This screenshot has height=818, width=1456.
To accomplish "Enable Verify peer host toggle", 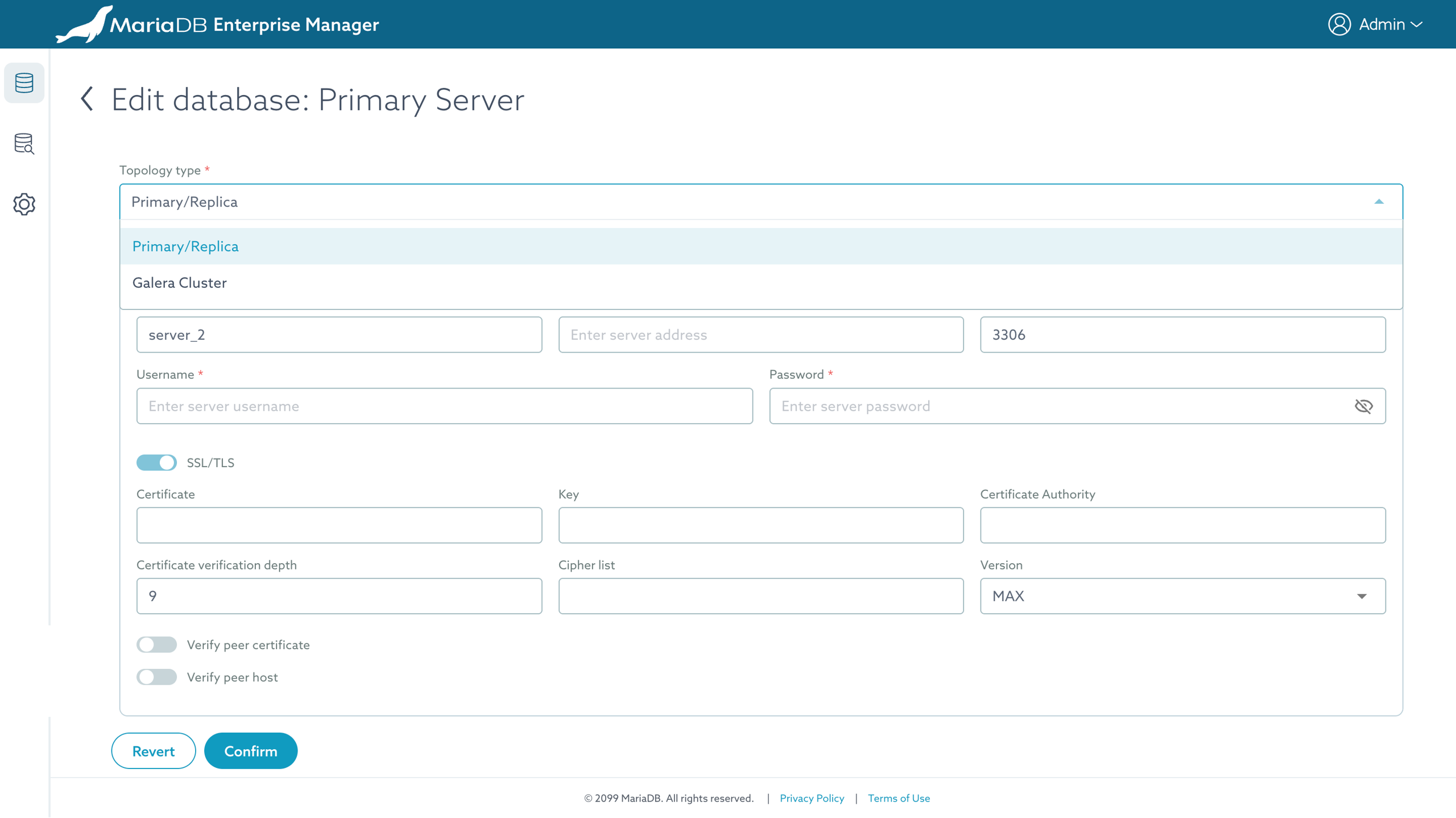I will [x=156, y=677].
